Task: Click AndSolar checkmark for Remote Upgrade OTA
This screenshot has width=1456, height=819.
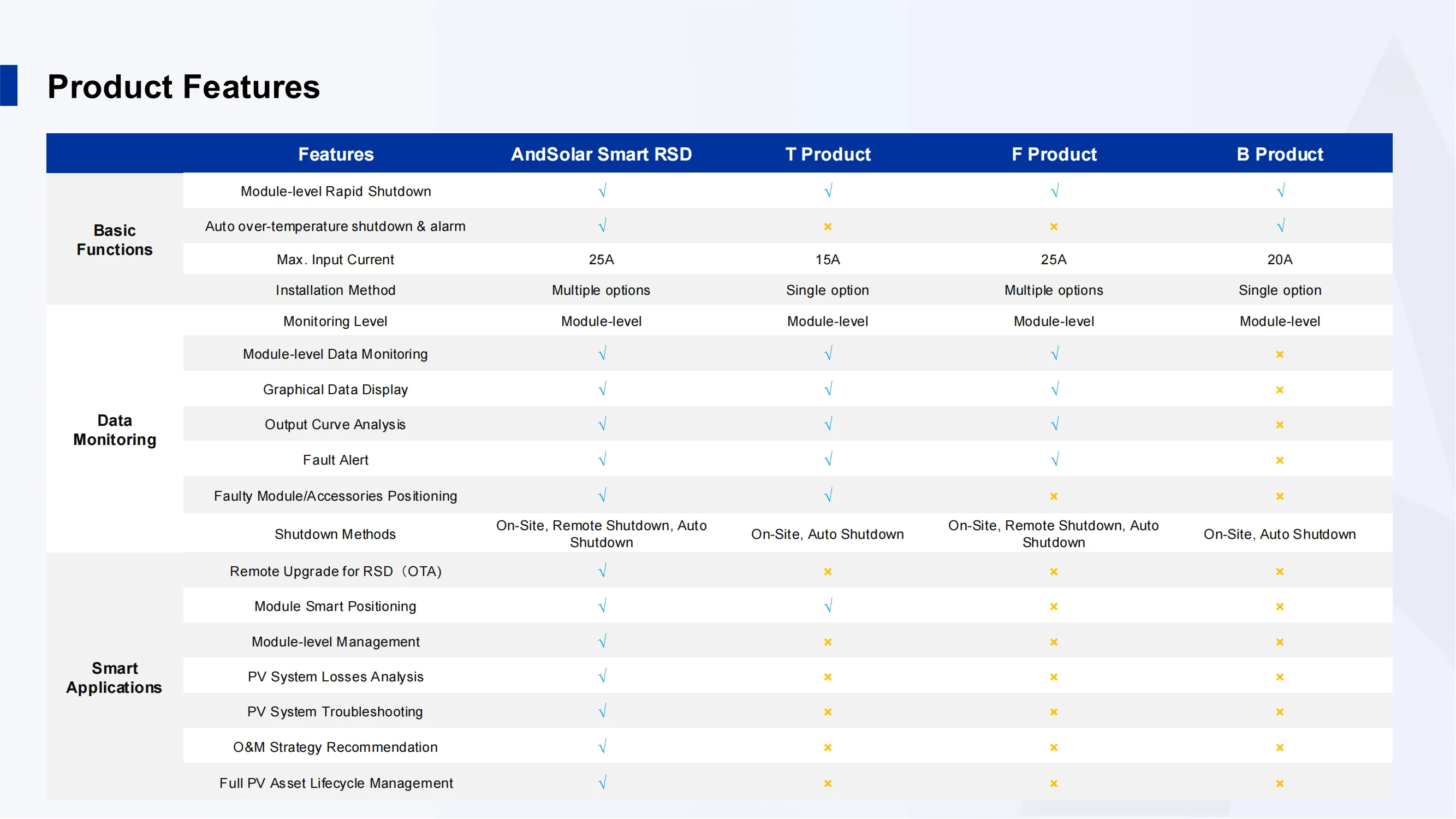Action: (602, 571)
